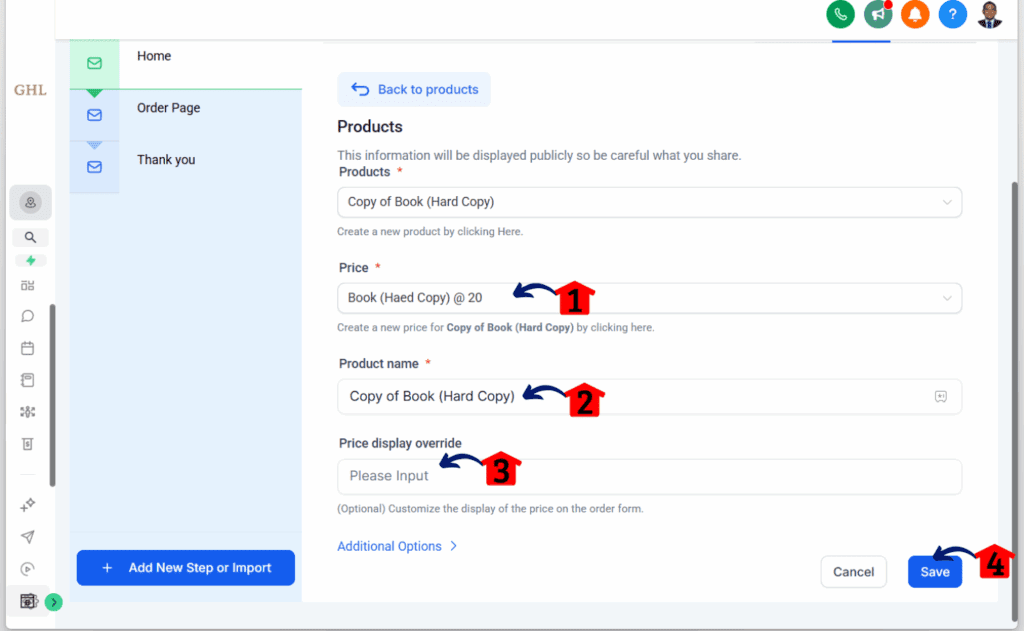Expand Additional Options

coord(397,546)
